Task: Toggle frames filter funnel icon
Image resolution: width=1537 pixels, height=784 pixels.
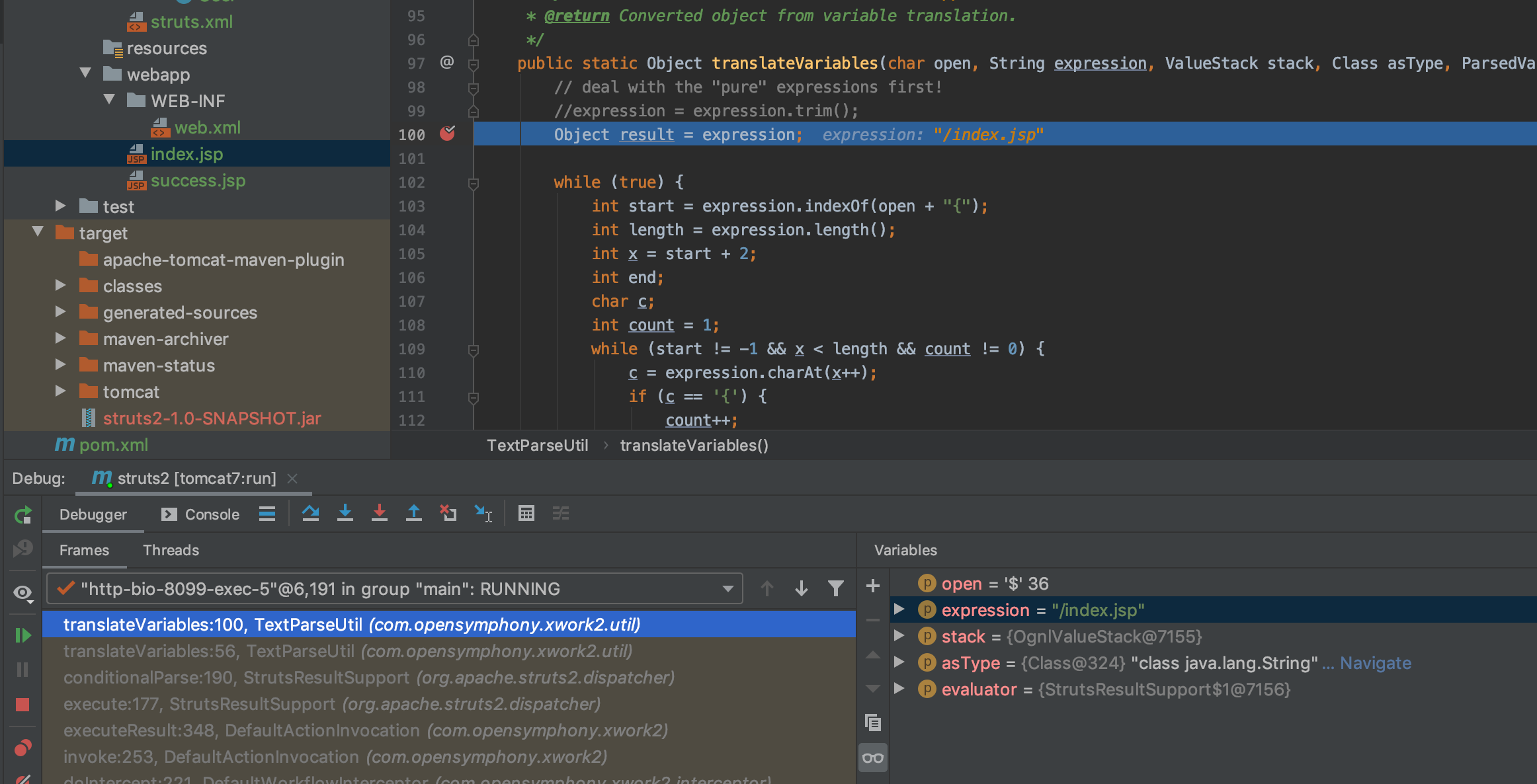Action: tap(835, 588)
